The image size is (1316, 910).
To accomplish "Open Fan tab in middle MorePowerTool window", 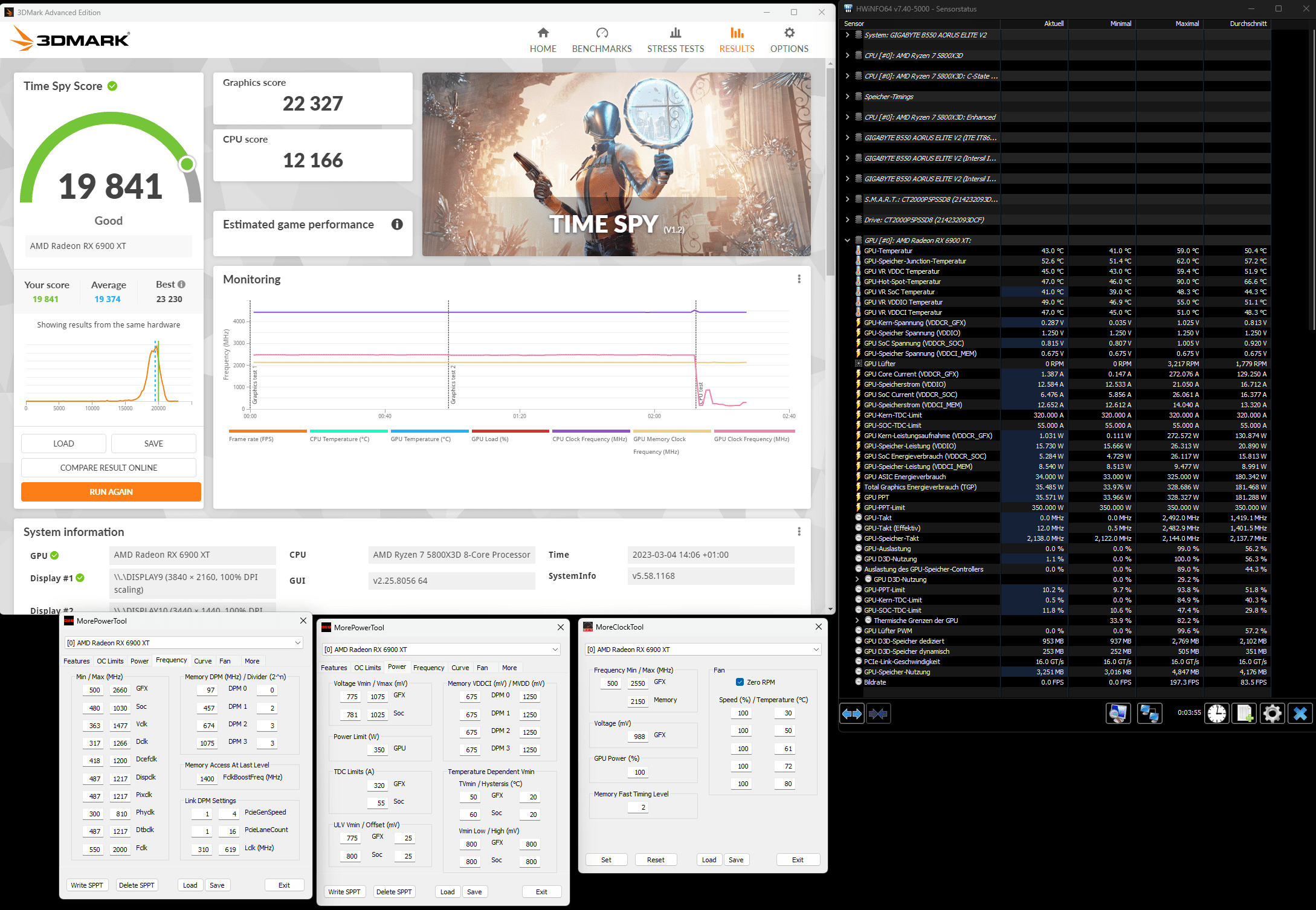I will [482, 668].
